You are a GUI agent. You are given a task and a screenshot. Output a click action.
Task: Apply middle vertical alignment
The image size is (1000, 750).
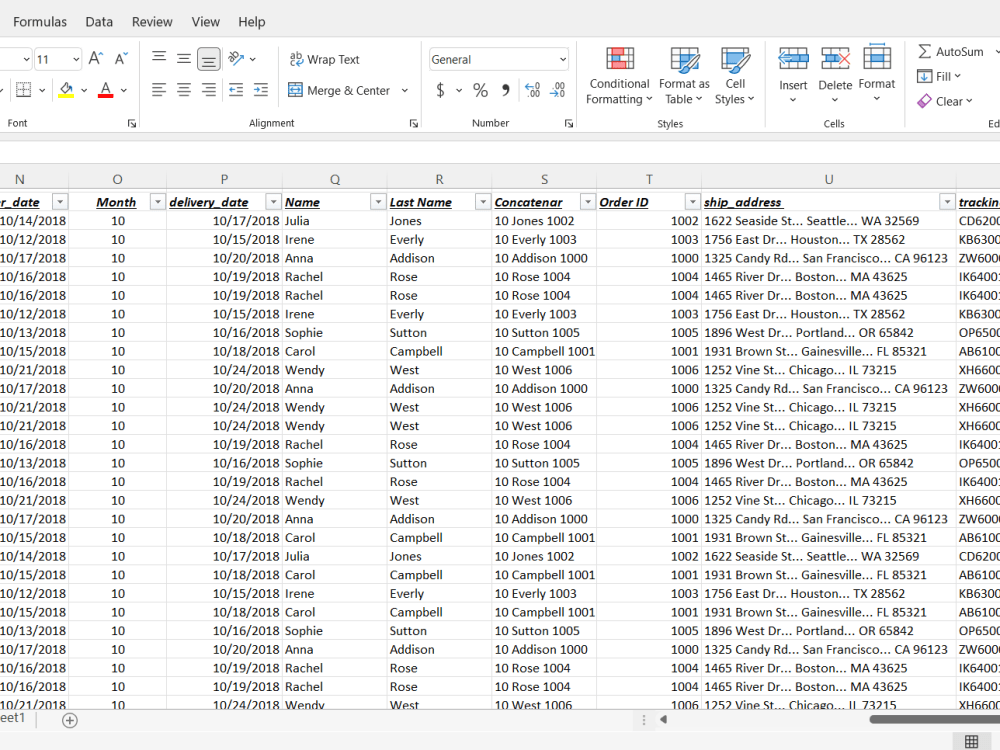click(x=184, y=59)
